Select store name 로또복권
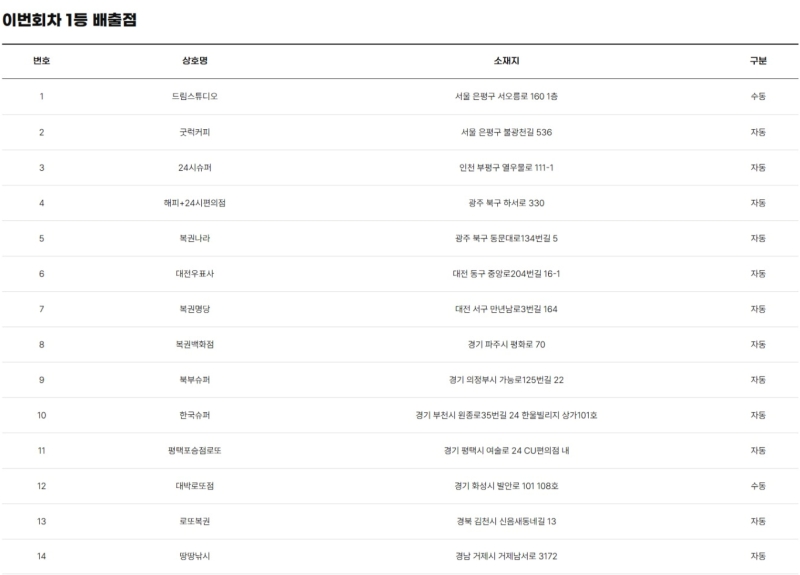Image resolution: width=800 pixels, height=575 pixels. coord(195,521)
